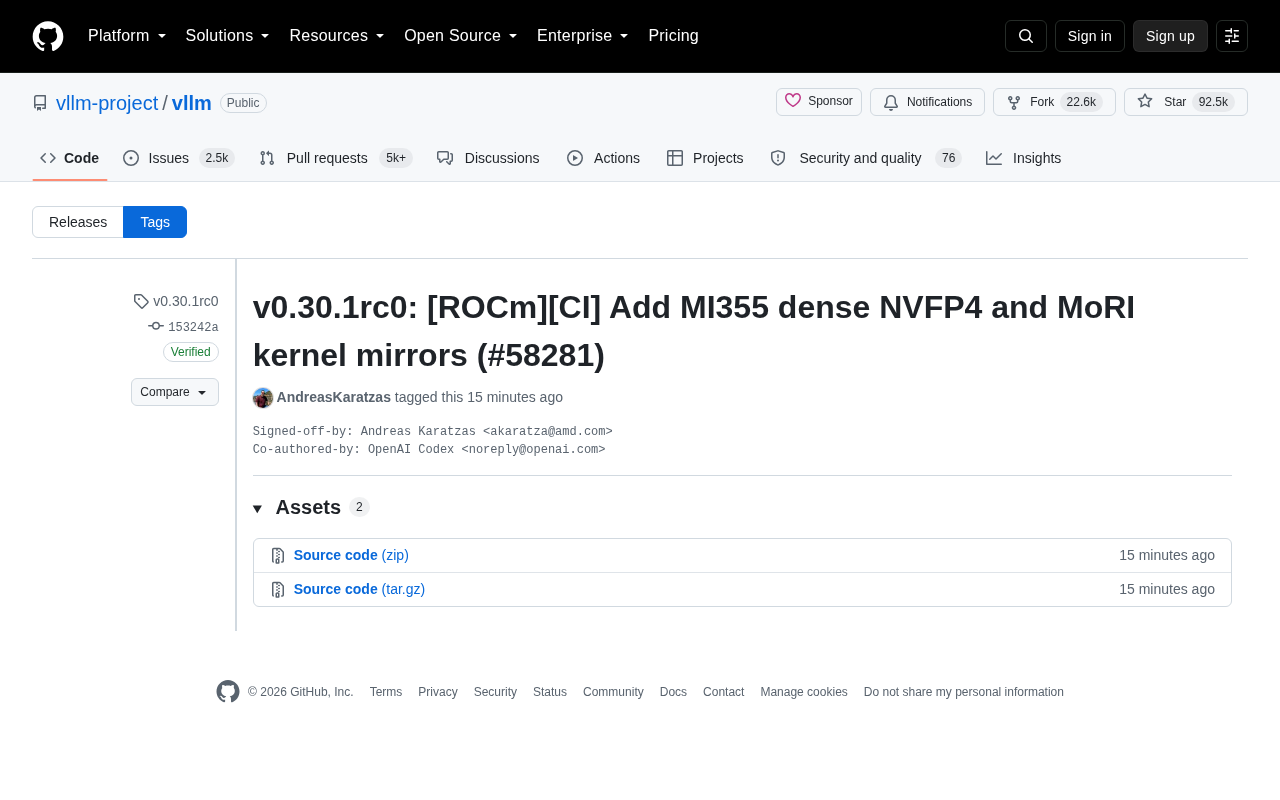
Task: Open the Platform dropdown menu
Action: 127,36
